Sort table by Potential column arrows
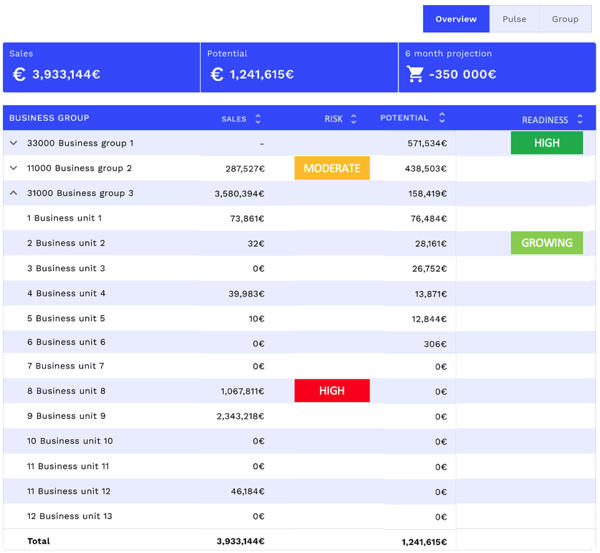Image resolution: width=600 pixels, height=553 pixels. [x=442, y=118]
